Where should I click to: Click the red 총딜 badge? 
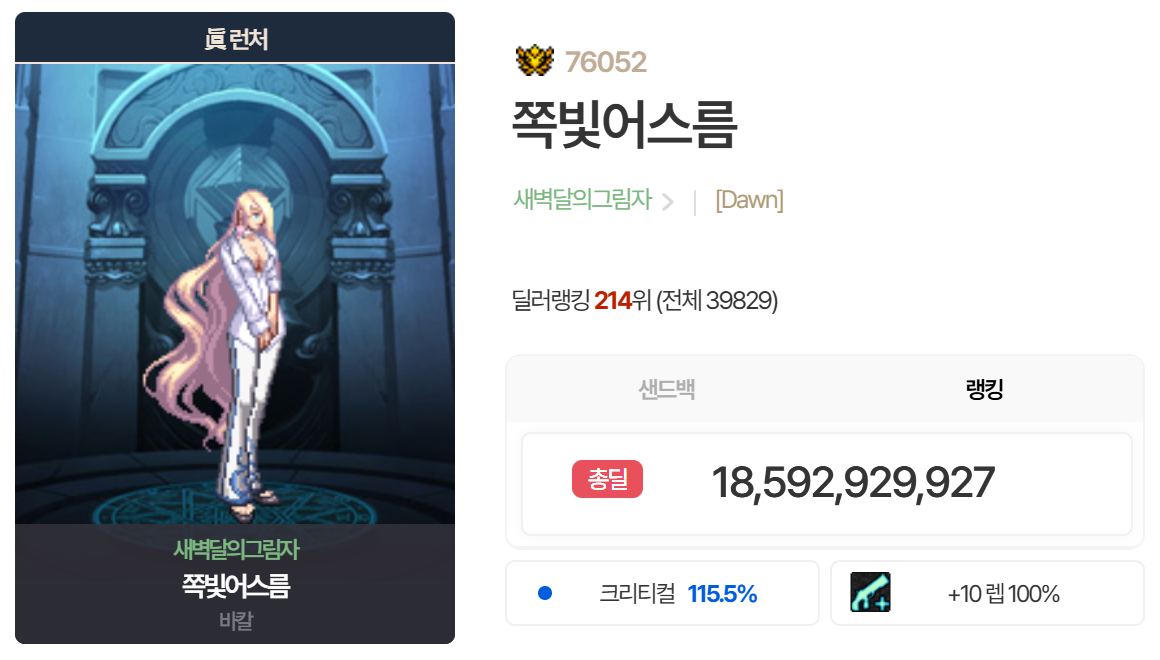tap(607, 479)
